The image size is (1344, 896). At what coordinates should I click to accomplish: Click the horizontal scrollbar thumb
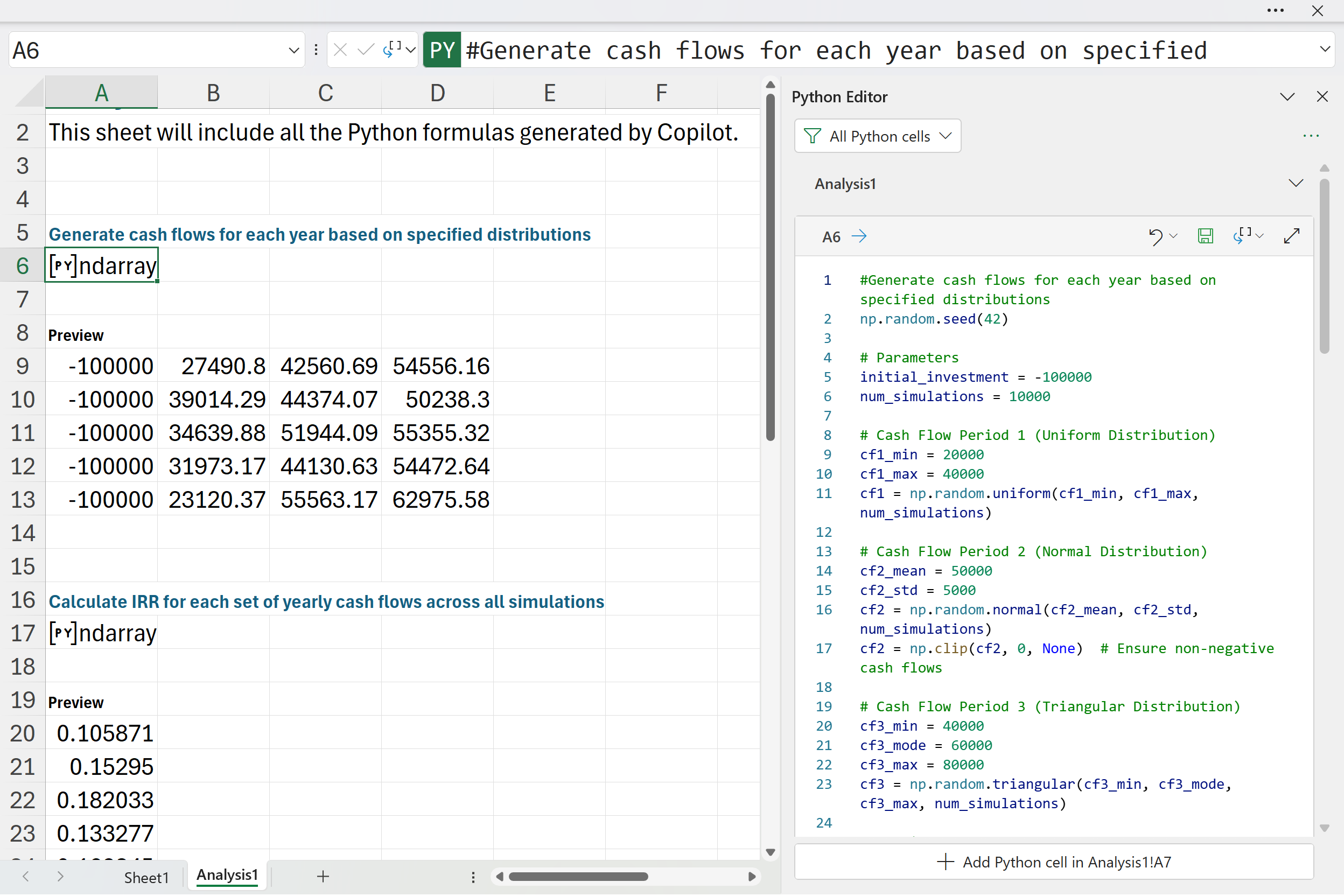click(578, 877)
